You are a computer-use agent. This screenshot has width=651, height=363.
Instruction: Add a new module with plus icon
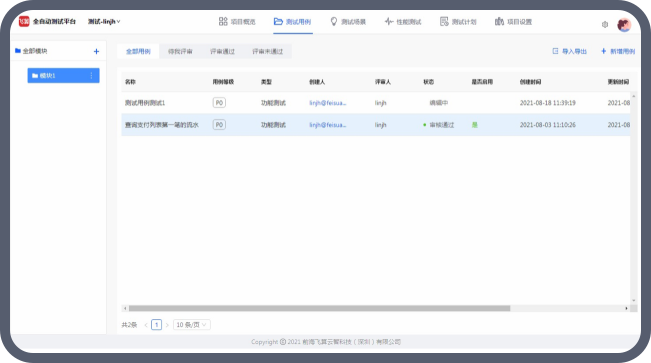point(96,52)
